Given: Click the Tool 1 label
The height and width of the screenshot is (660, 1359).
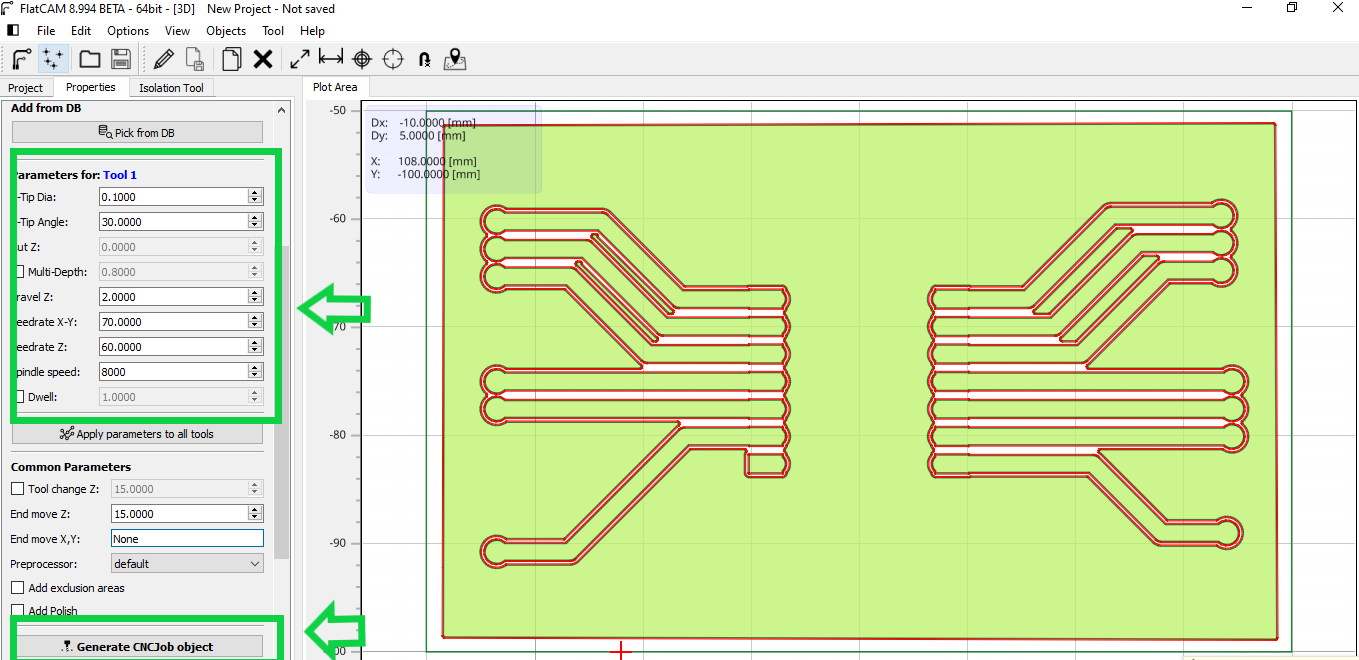Looking at the screenshot, I should (x=120, y=175).
